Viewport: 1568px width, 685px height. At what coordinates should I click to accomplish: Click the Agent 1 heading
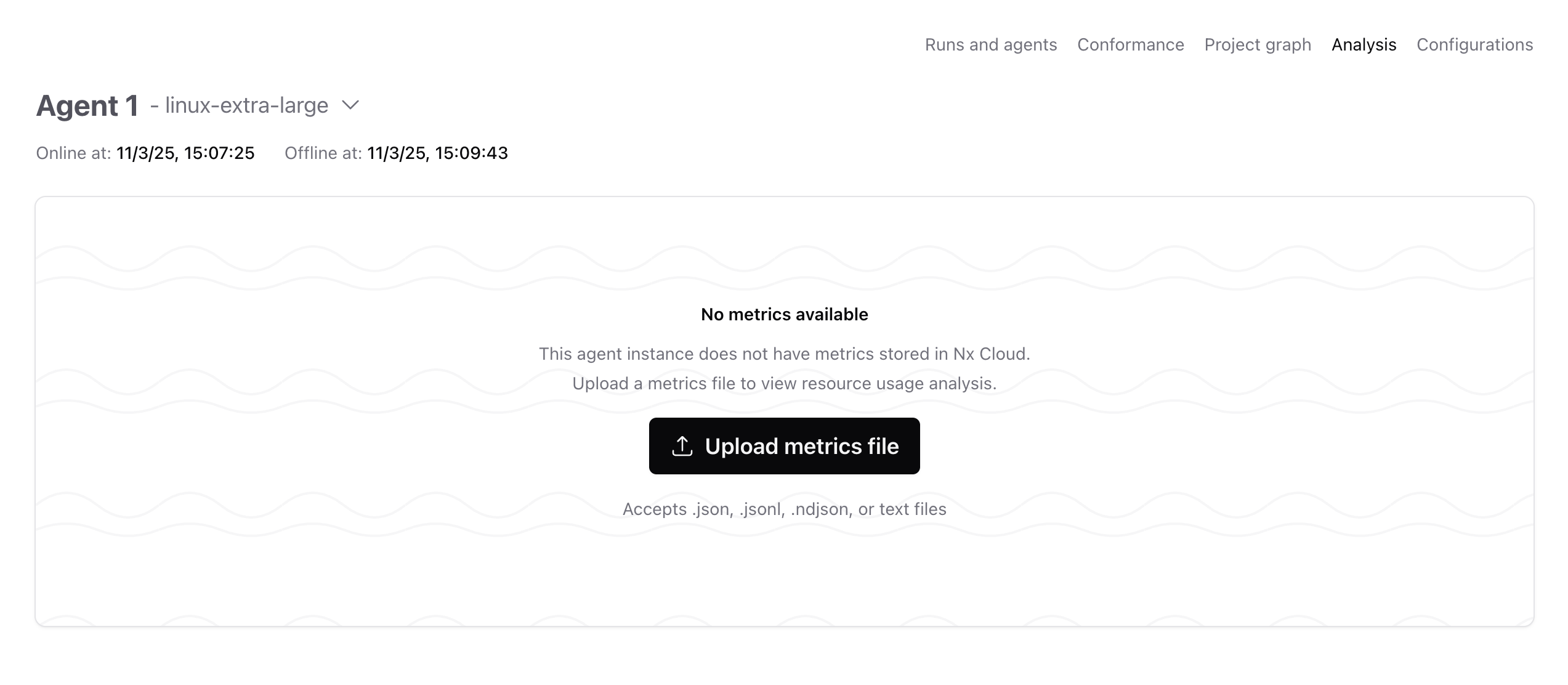(x=88, y=105)
